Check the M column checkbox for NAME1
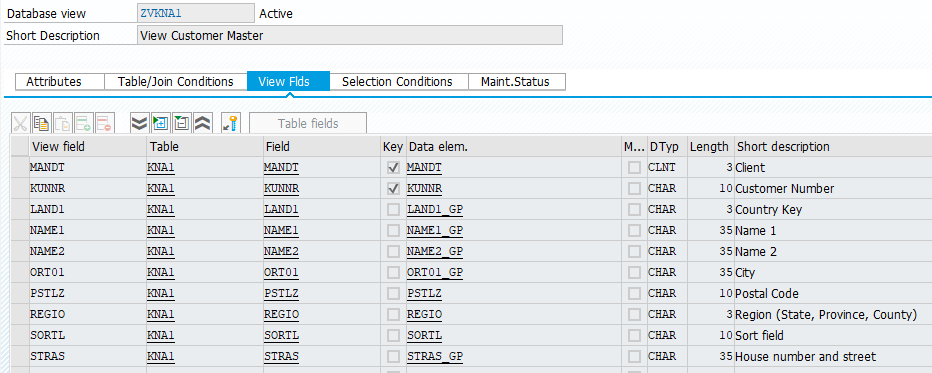This screenshot has width=932, height=373. (635, 230)
